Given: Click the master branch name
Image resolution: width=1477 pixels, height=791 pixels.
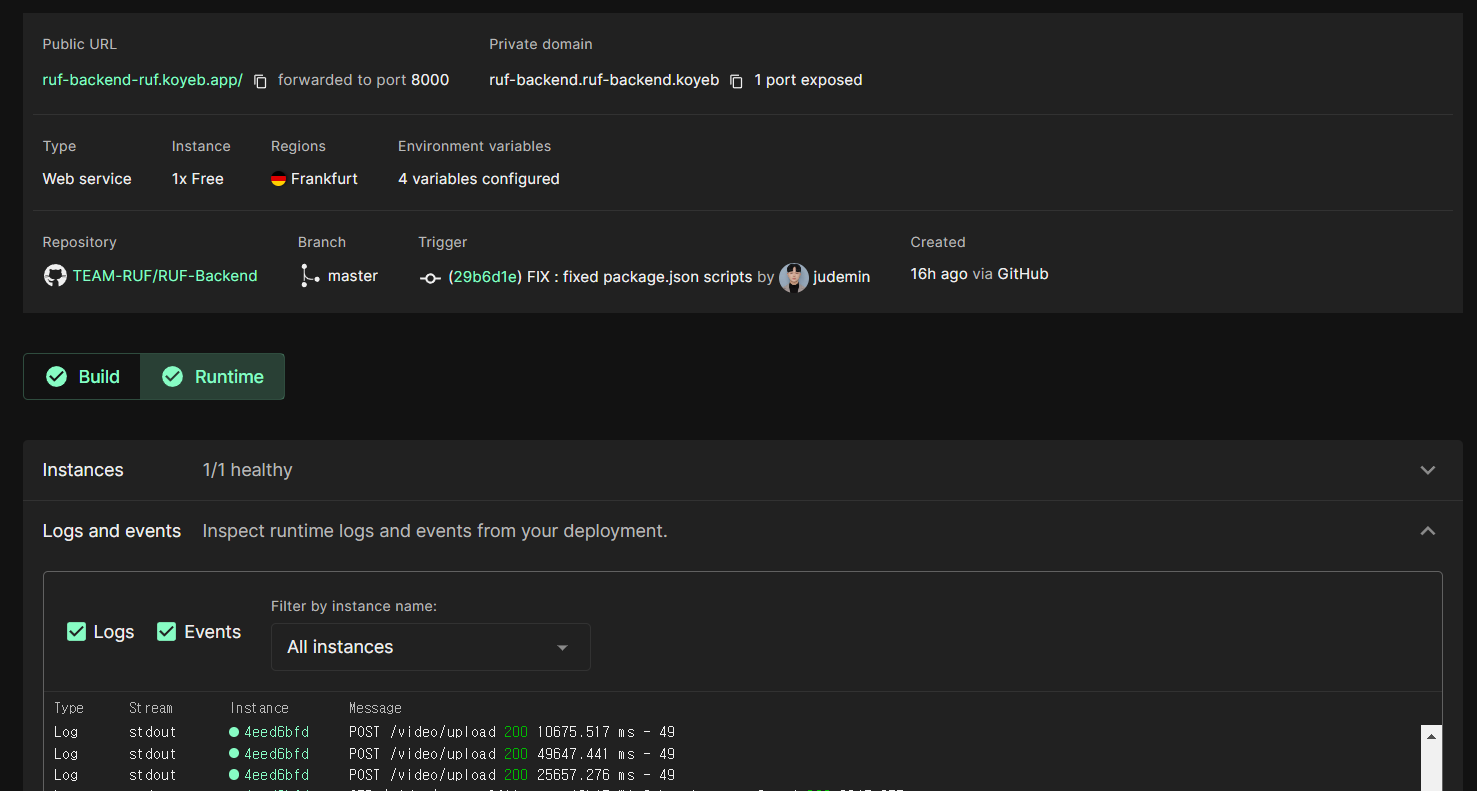Looking at the screenshot, I should [353, 276].
